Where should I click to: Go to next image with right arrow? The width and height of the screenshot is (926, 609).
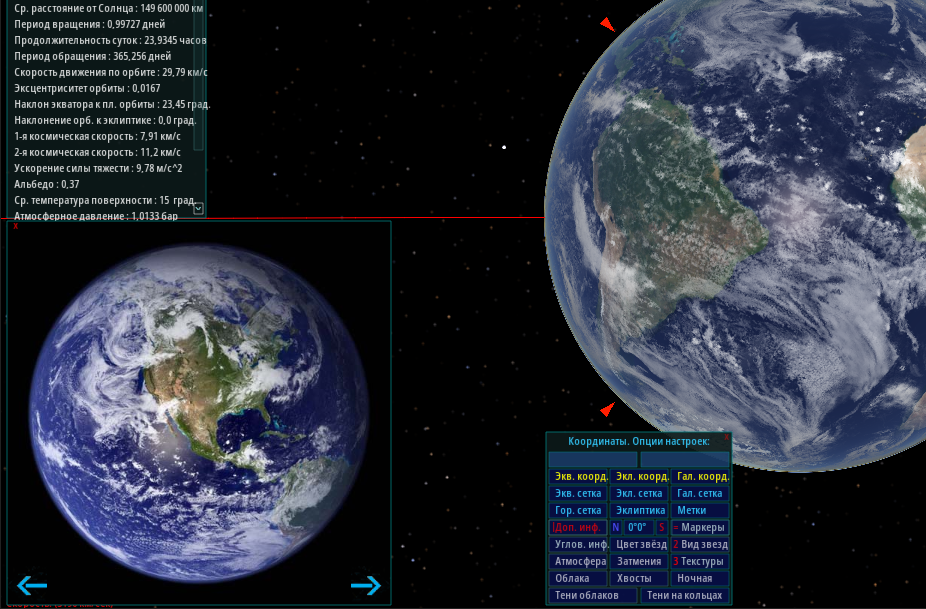point(366,585)
